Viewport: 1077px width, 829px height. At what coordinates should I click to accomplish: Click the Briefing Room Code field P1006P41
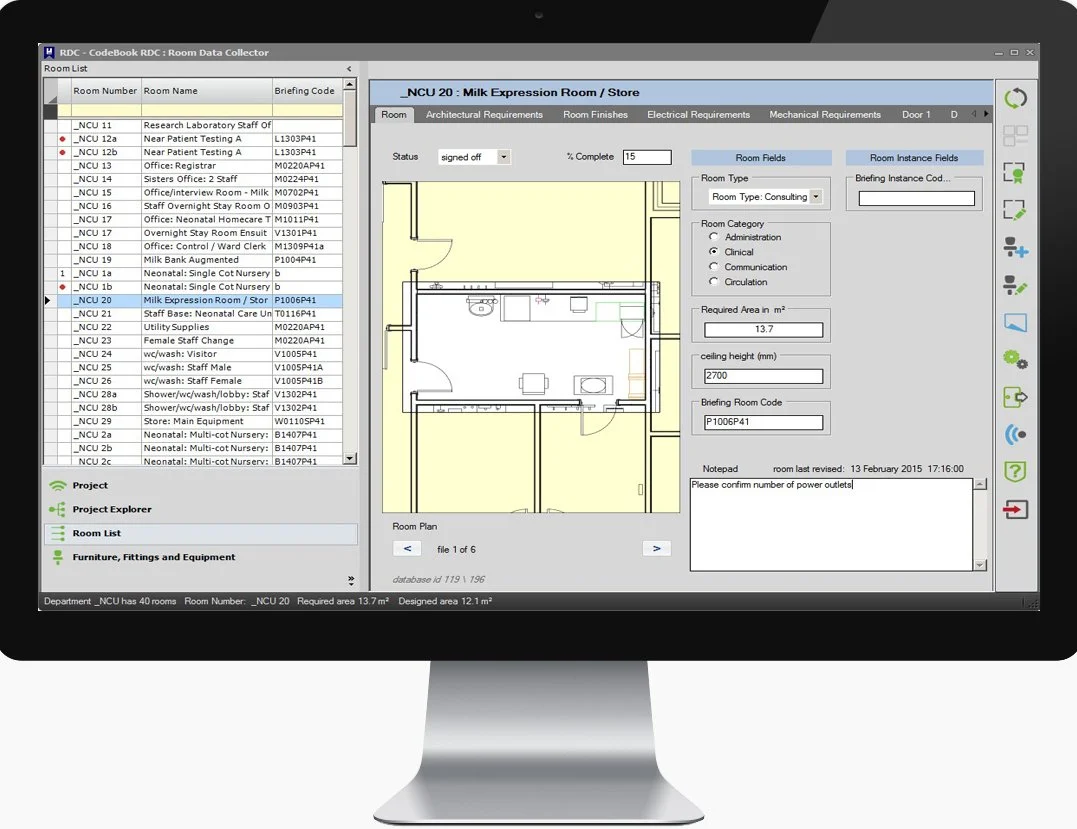[764, 422]
